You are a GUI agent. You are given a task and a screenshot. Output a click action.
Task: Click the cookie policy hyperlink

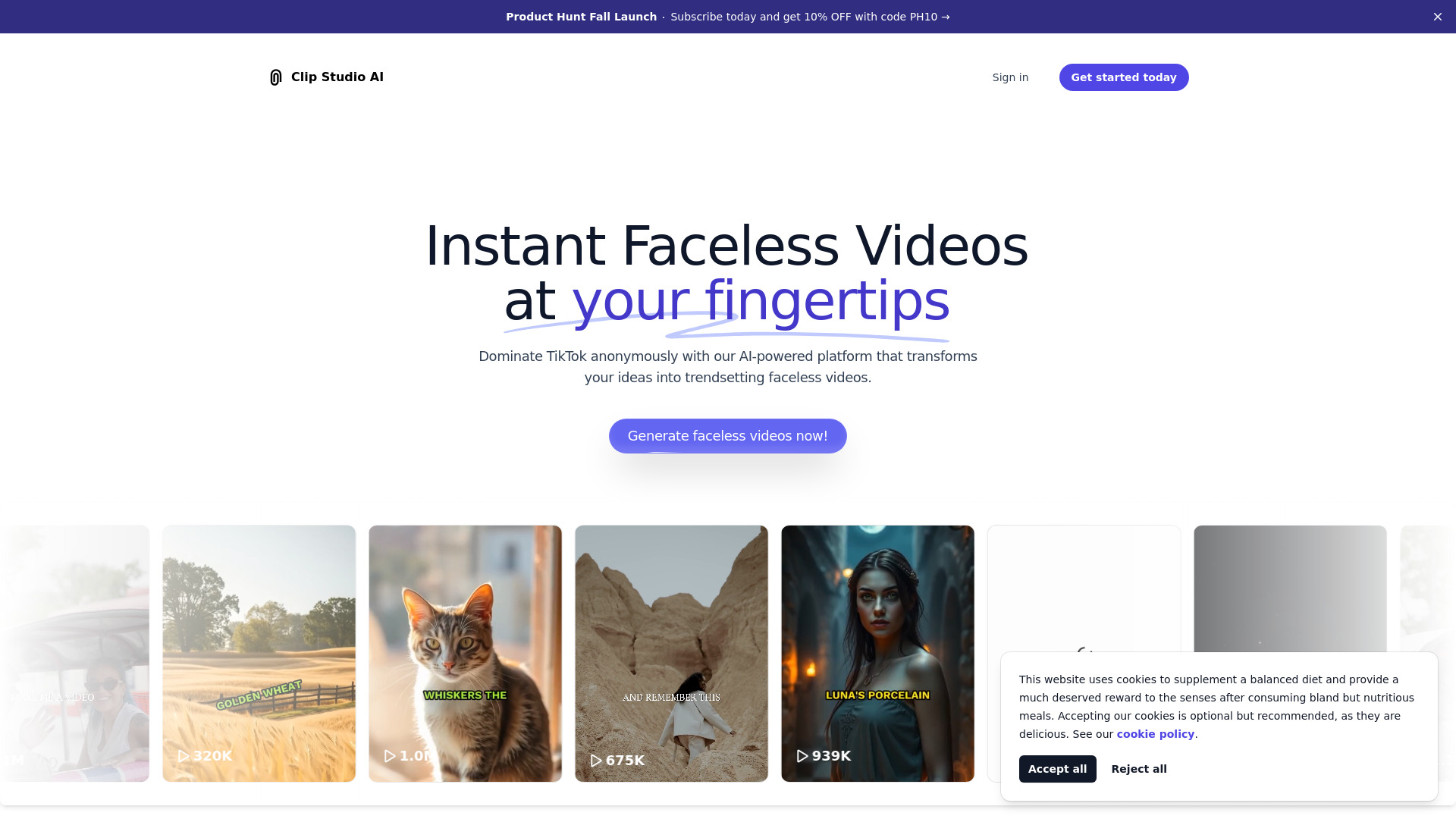click(x=1156, y=734)
